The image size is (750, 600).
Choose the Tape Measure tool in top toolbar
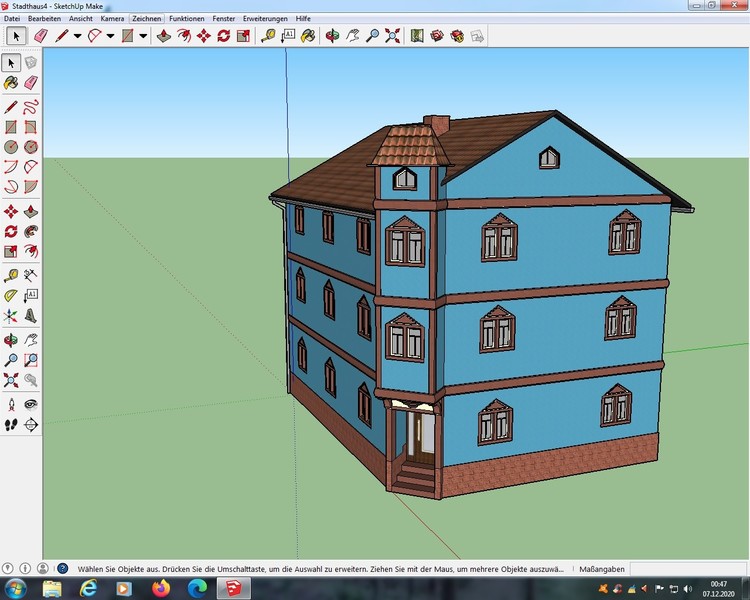click(268, 36)
